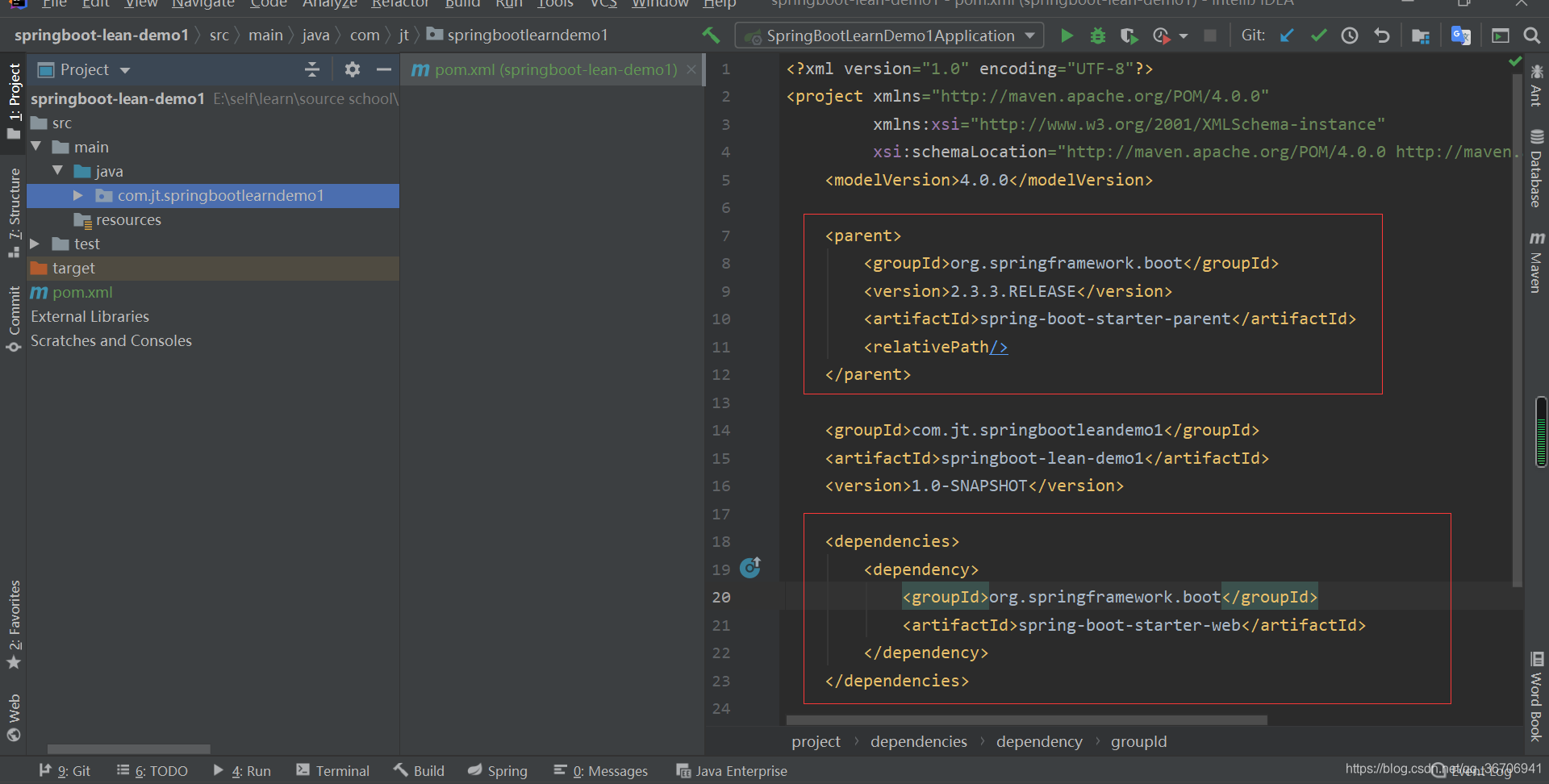The width and height of the screenshot is (1549, 784).
Task: Open Search Everywhere magnifier icon
Action: coord(1531,35)
